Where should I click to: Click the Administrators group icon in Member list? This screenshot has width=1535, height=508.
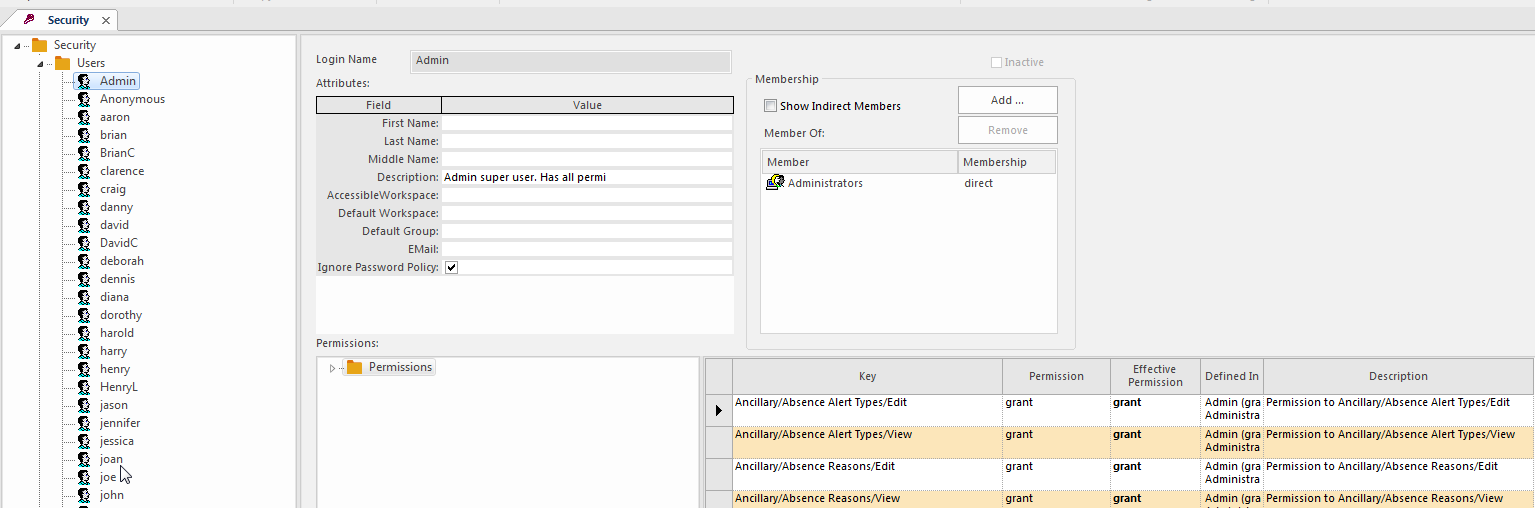tap(775, 183)
